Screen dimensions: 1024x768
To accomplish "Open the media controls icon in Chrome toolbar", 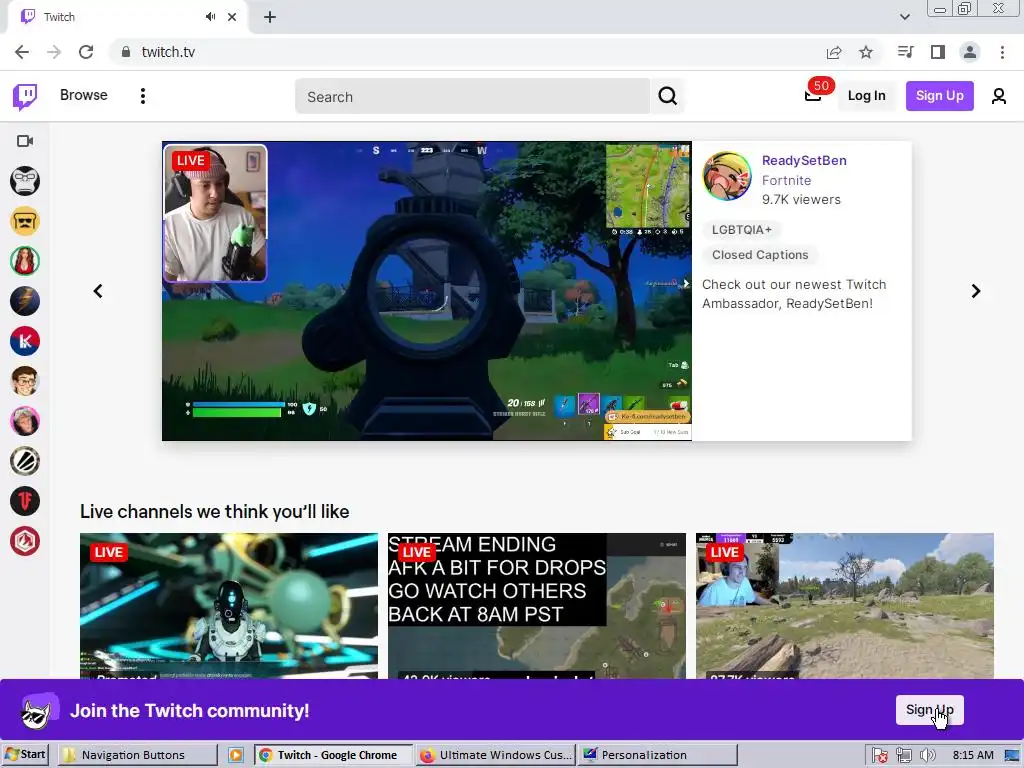I will (905, 52).
